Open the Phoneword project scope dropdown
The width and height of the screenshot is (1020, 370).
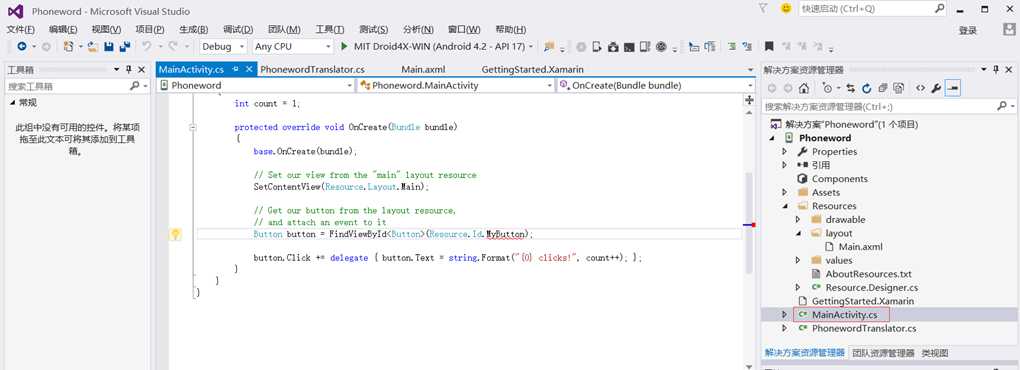(350, 85)
